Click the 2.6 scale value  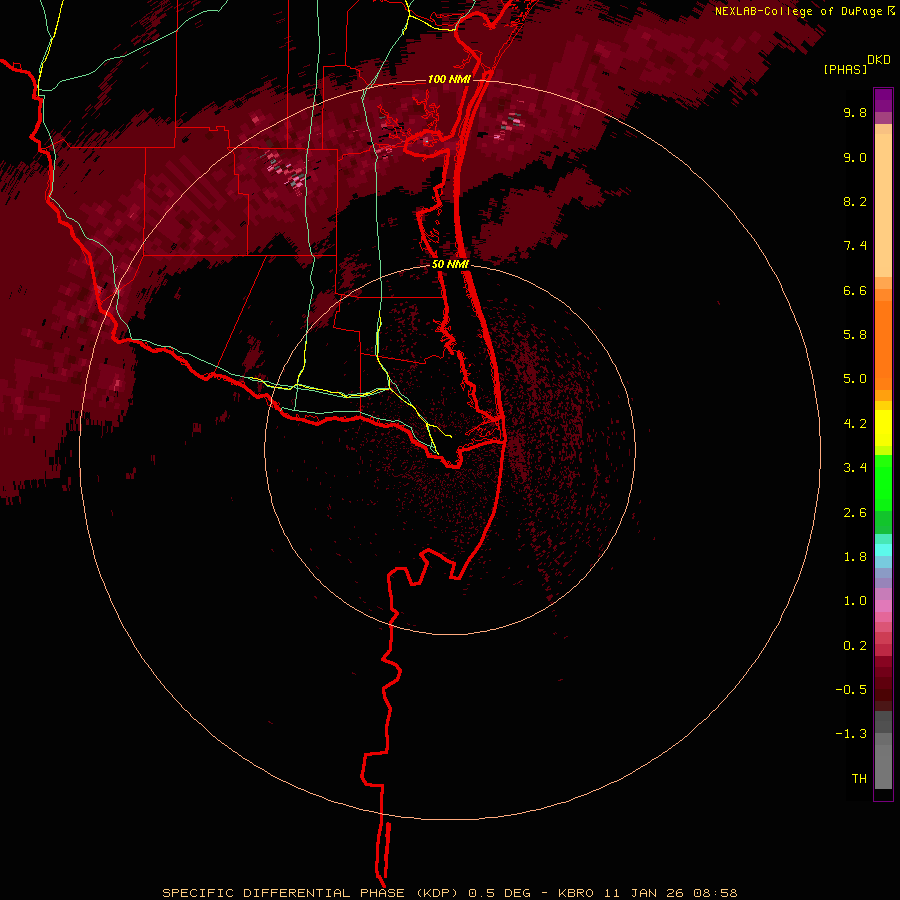(x=855, y=513)
